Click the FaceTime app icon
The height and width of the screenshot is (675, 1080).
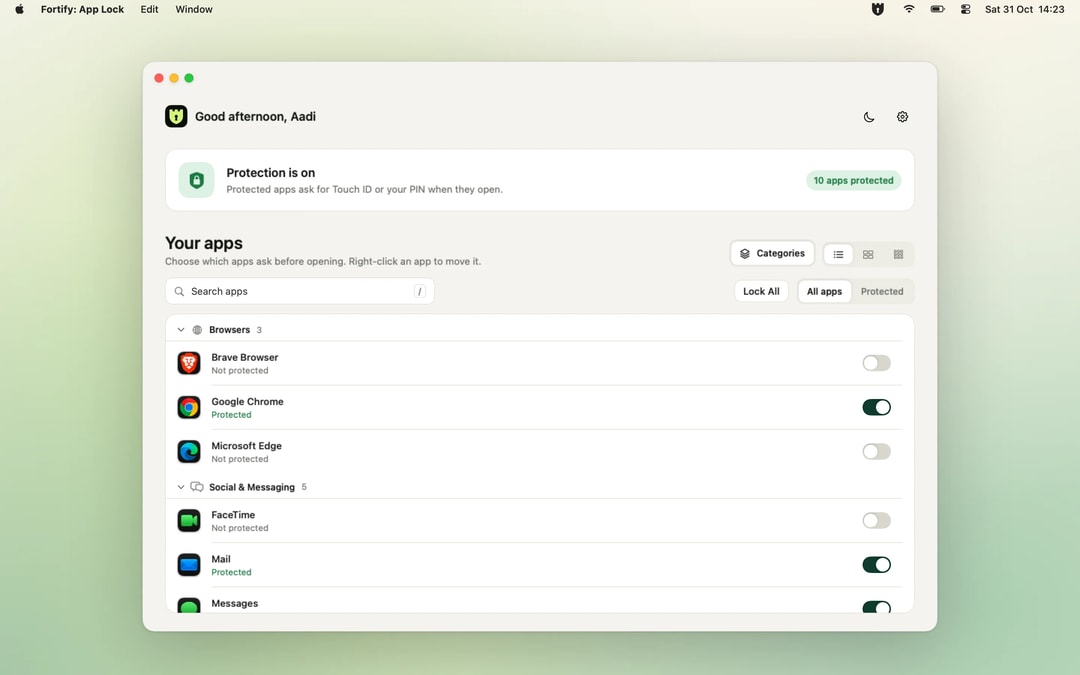189,521
